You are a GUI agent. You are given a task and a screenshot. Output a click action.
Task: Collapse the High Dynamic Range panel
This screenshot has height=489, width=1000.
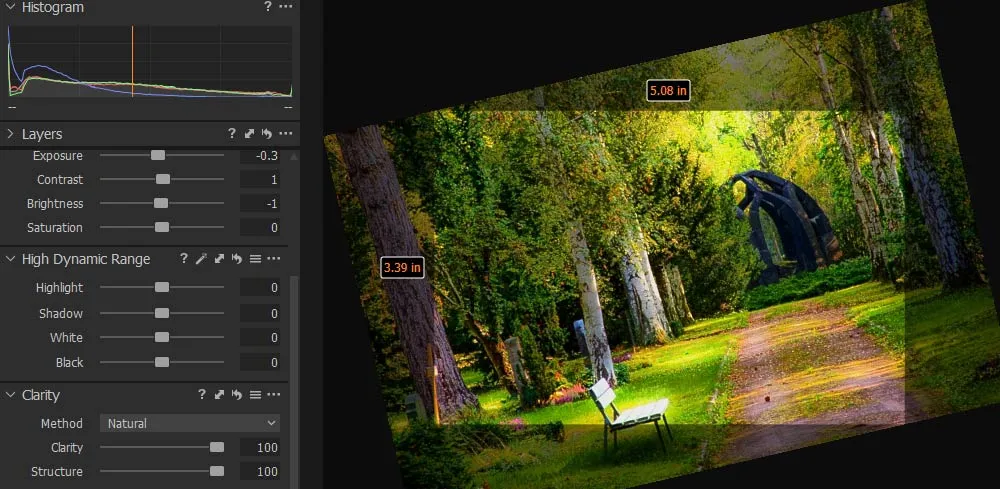coord(10,259)
